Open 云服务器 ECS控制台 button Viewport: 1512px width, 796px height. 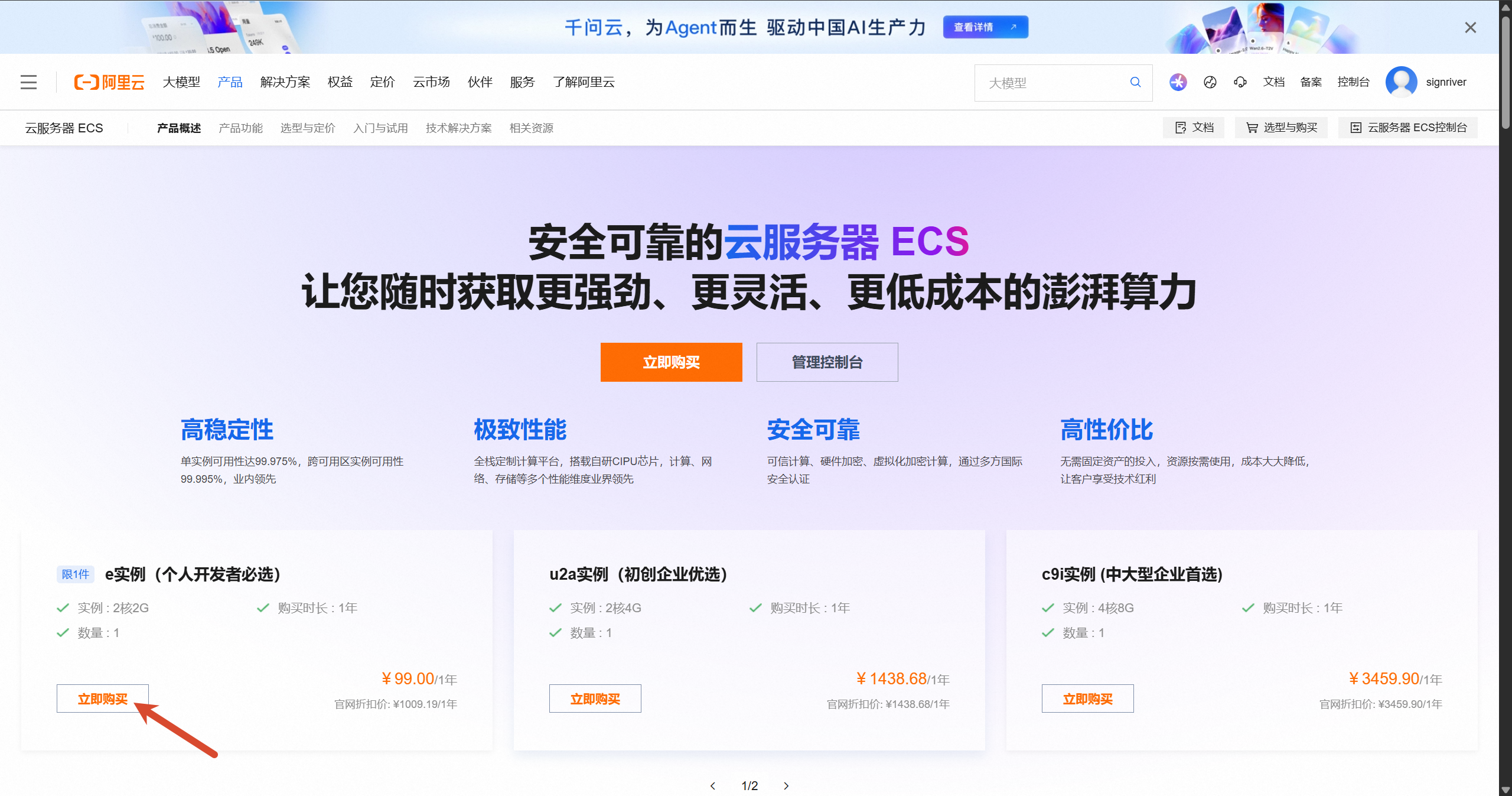1408,128
